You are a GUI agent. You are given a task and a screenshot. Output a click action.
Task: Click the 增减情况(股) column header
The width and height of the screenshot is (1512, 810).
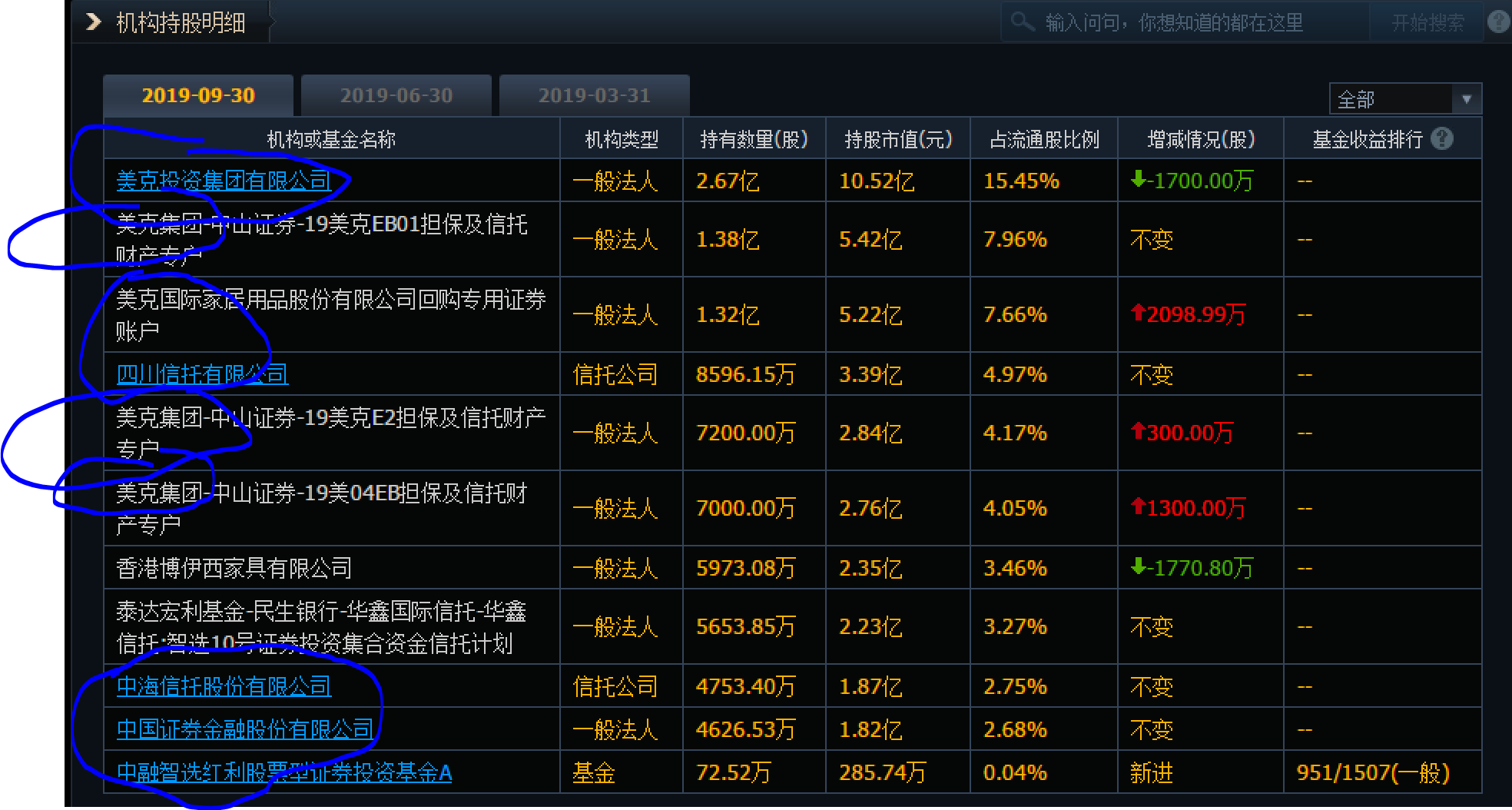pos(1201,139)
